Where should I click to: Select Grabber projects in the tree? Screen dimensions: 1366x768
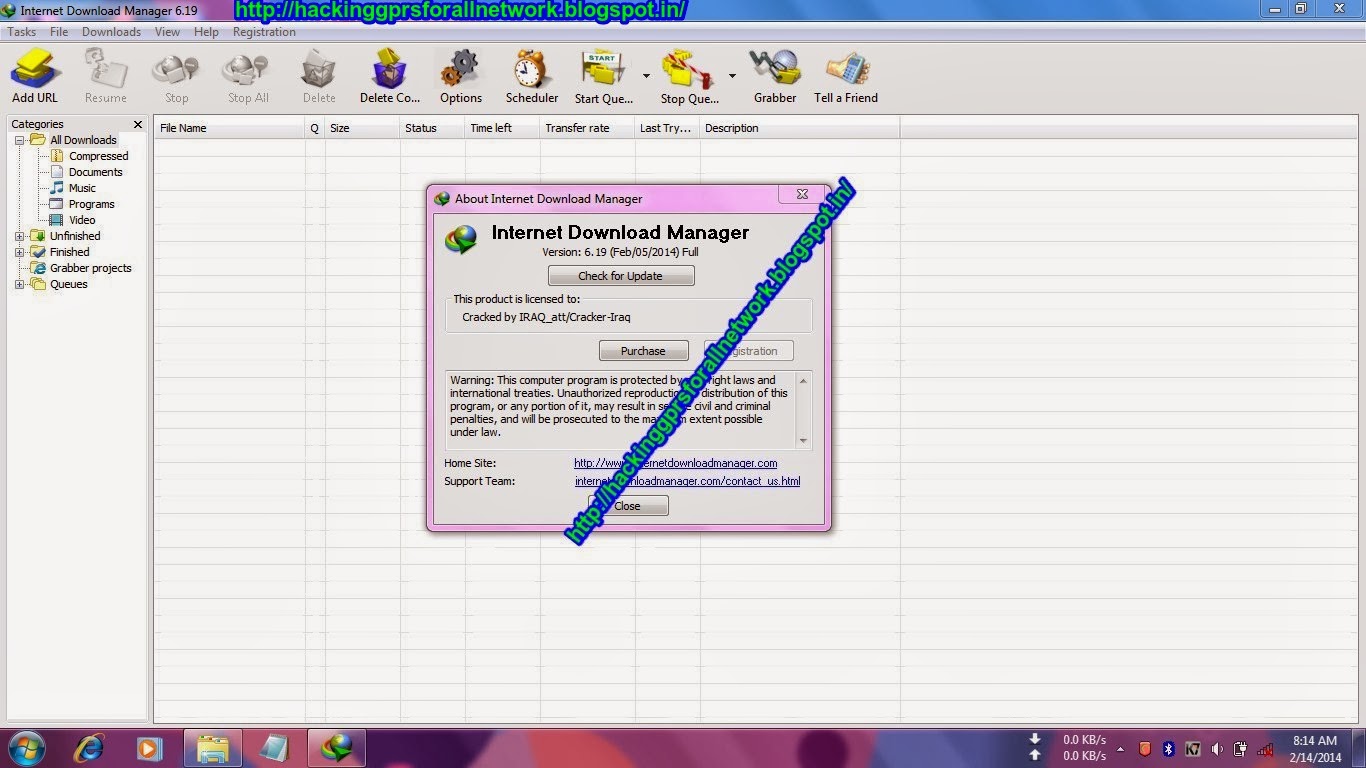[90, 268]
